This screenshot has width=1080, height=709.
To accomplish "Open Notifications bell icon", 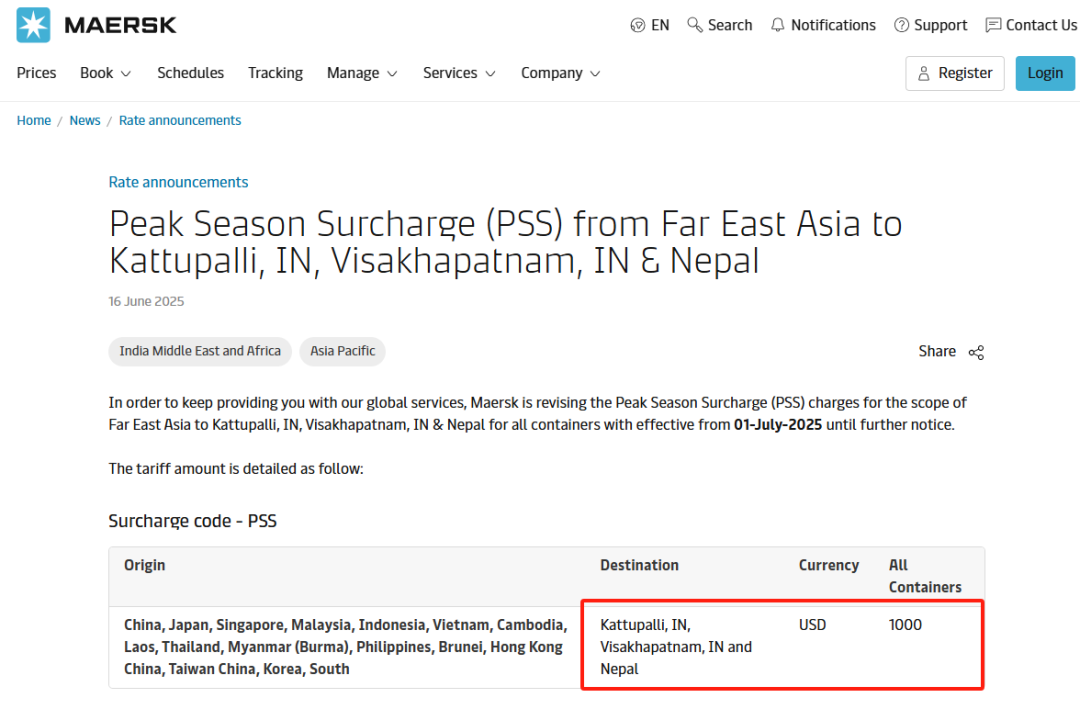I will (778, 25).
